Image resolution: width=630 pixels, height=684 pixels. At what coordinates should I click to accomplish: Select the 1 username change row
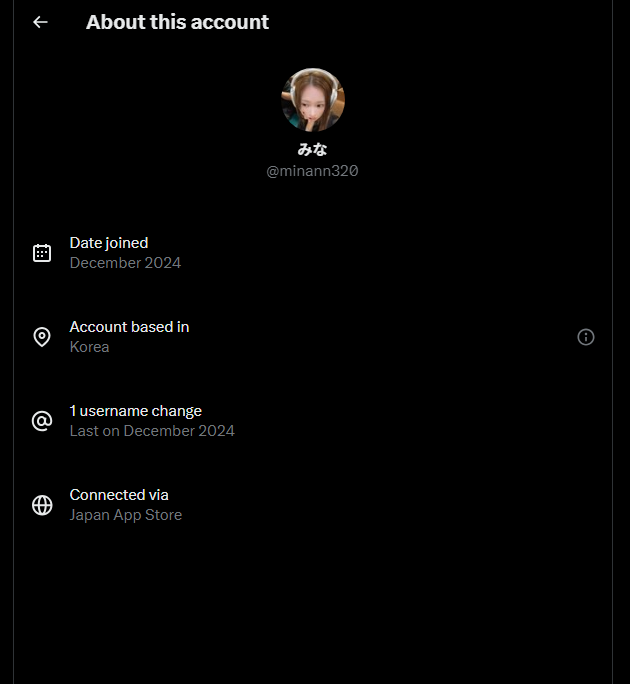coord(312,421)
